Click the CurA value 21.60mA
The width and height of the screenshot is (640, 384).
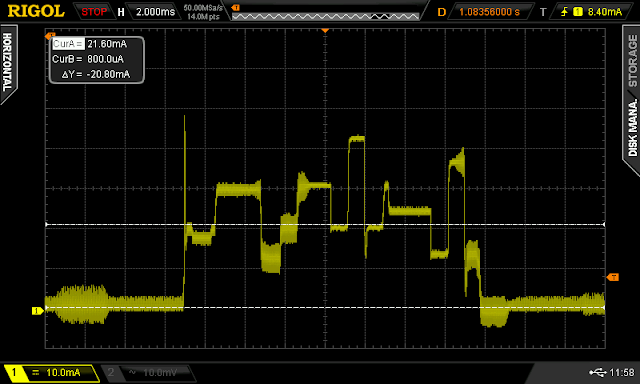coord(107,44)
